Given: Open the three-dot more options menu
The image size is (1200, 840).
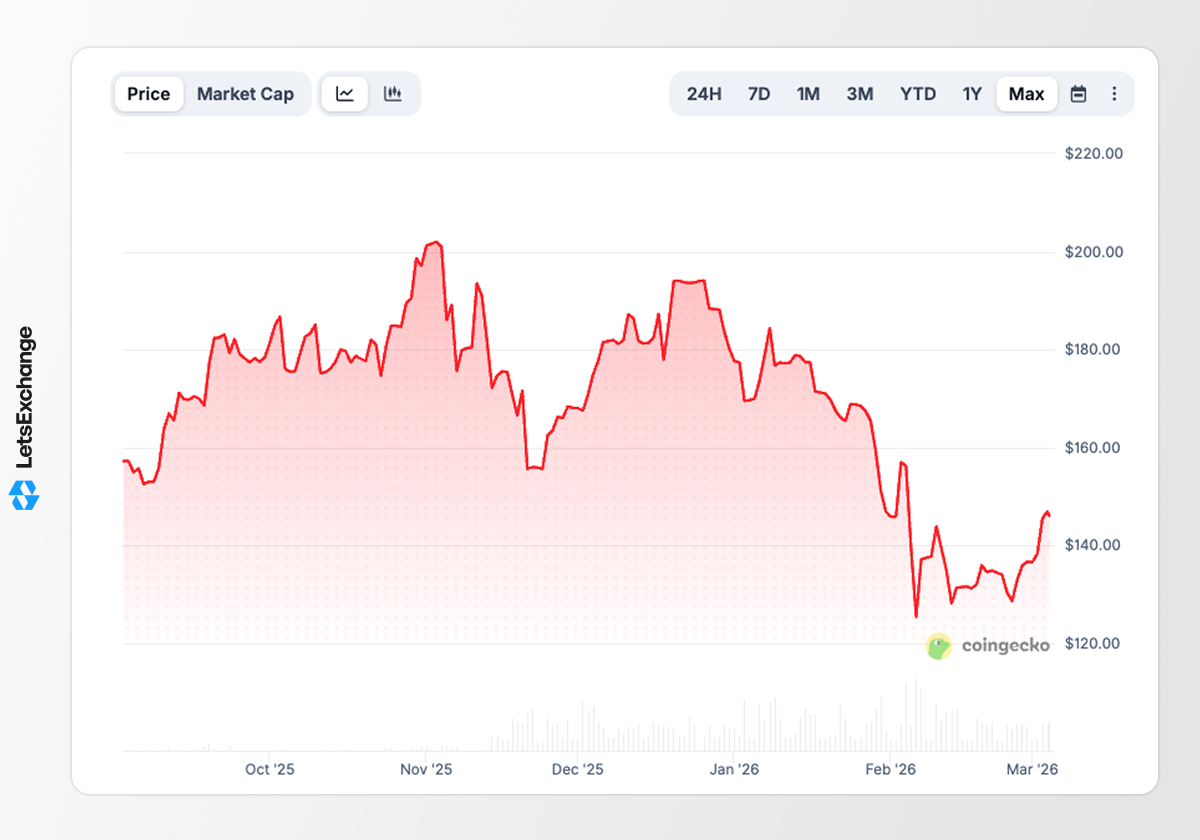Looking at the screenshot, I should [1114, 94].
